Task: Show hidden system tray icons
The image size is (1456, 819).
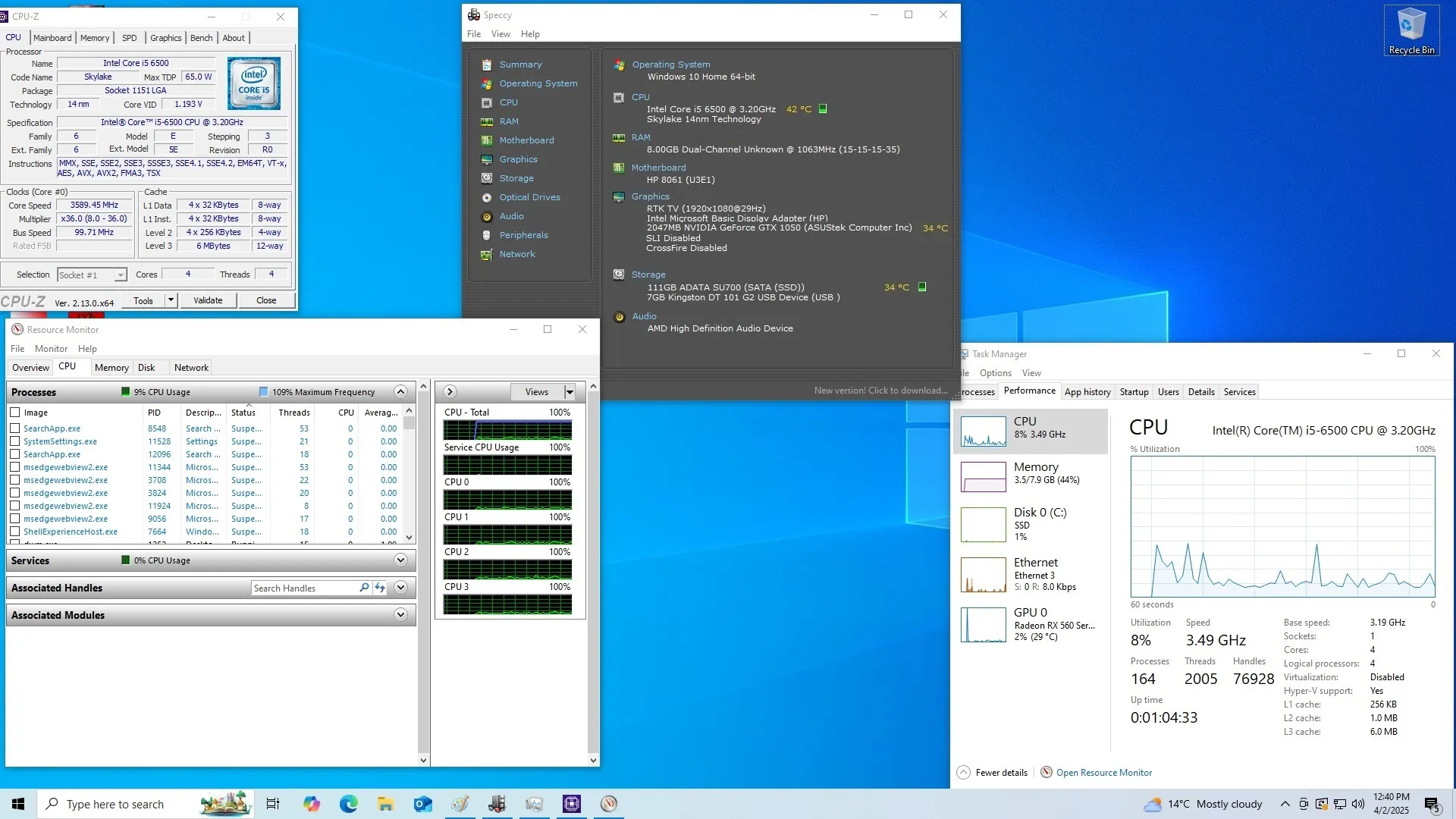Action: 1285,804
